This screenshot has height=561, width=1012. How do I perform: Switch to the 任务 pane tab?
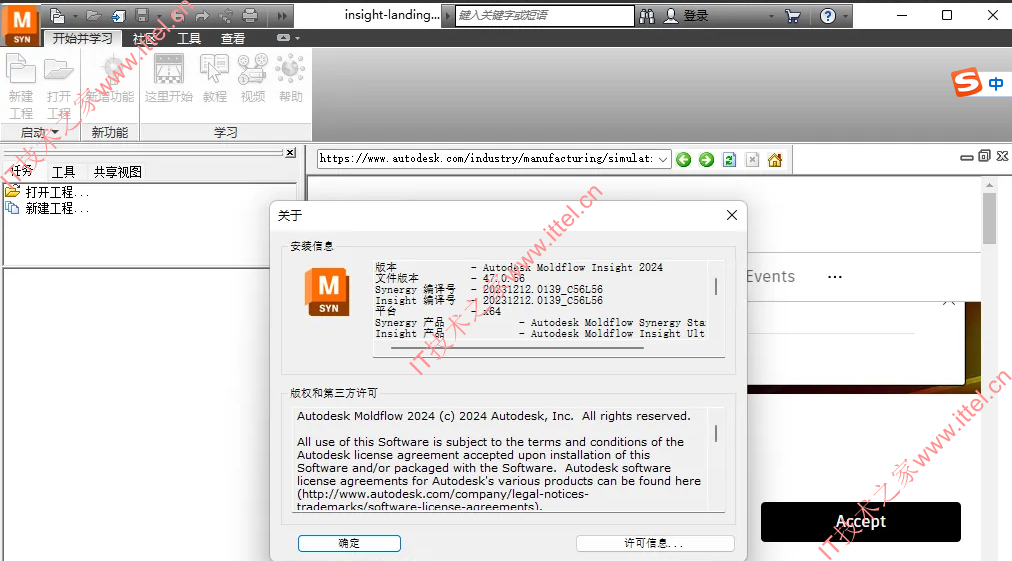pyautogui.click(x=21, y=172)
